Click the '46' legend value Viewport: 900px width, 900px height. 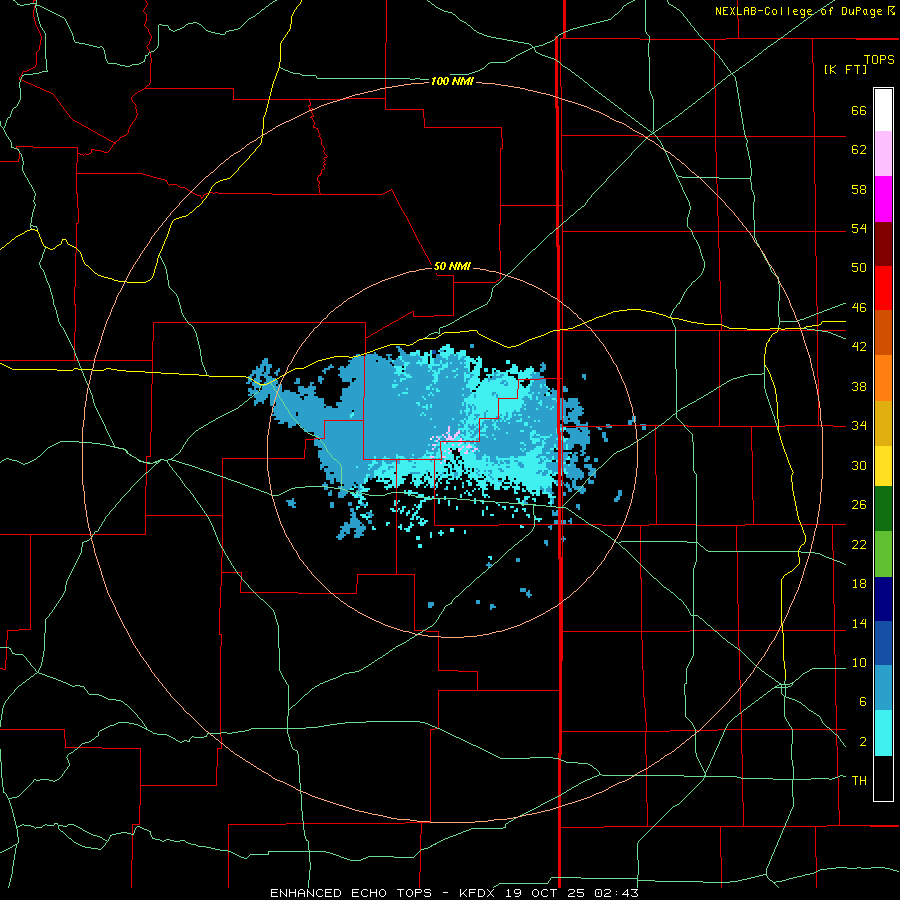(x=859, y=308)
